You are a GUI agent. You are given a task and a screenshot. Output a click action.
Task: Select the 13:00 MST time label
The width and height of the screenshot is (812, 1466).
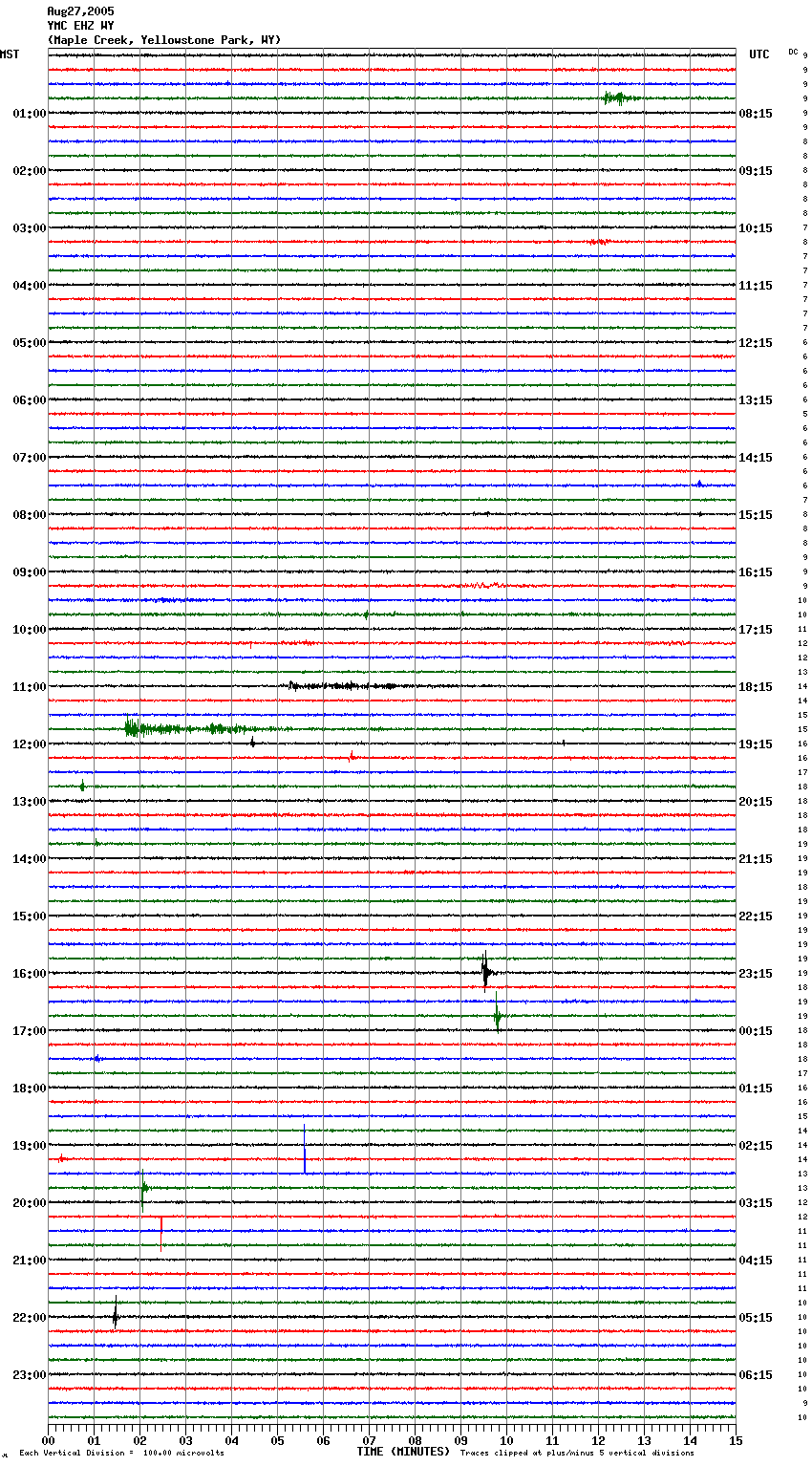tap(30, 802)
